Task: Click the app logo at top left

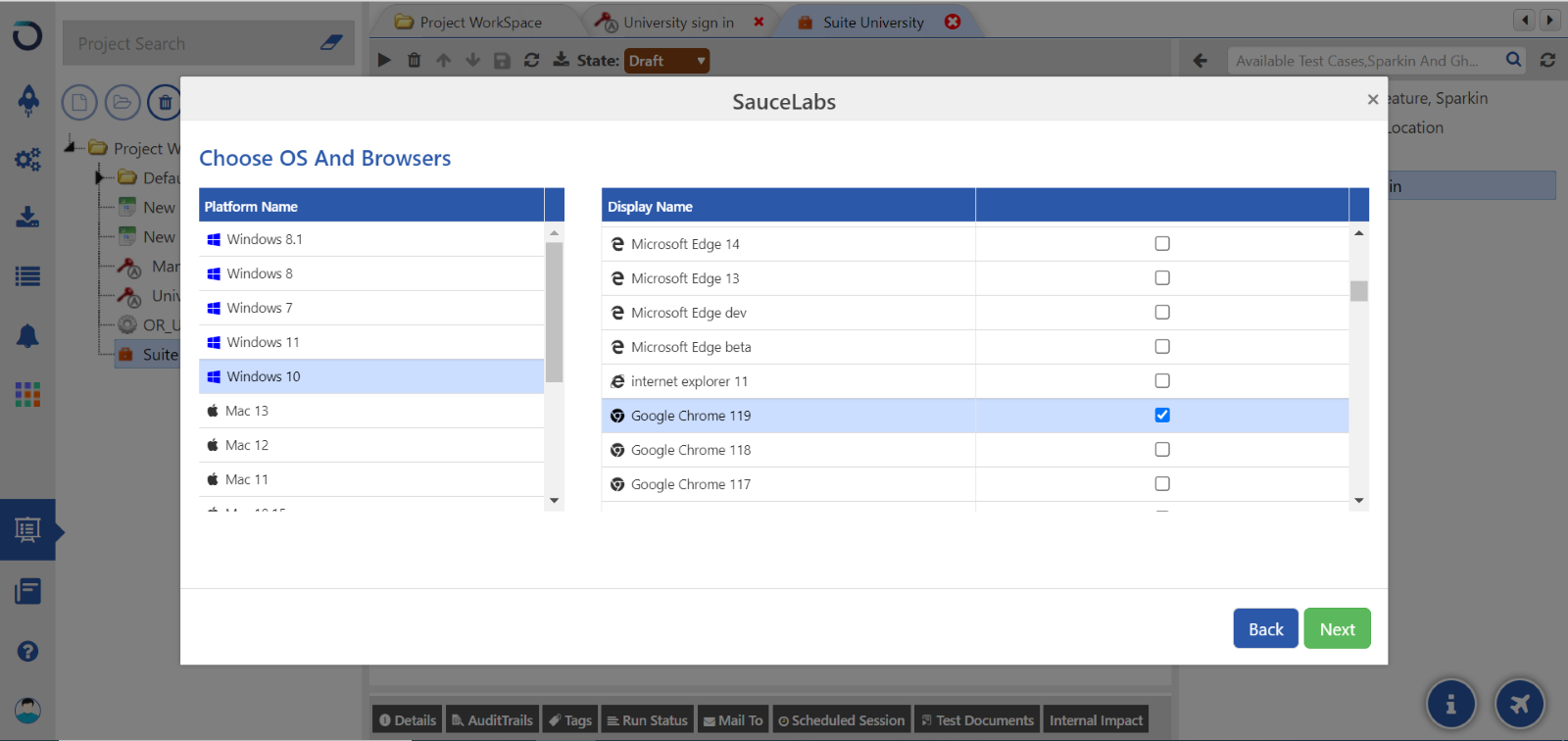Action: 27,36
